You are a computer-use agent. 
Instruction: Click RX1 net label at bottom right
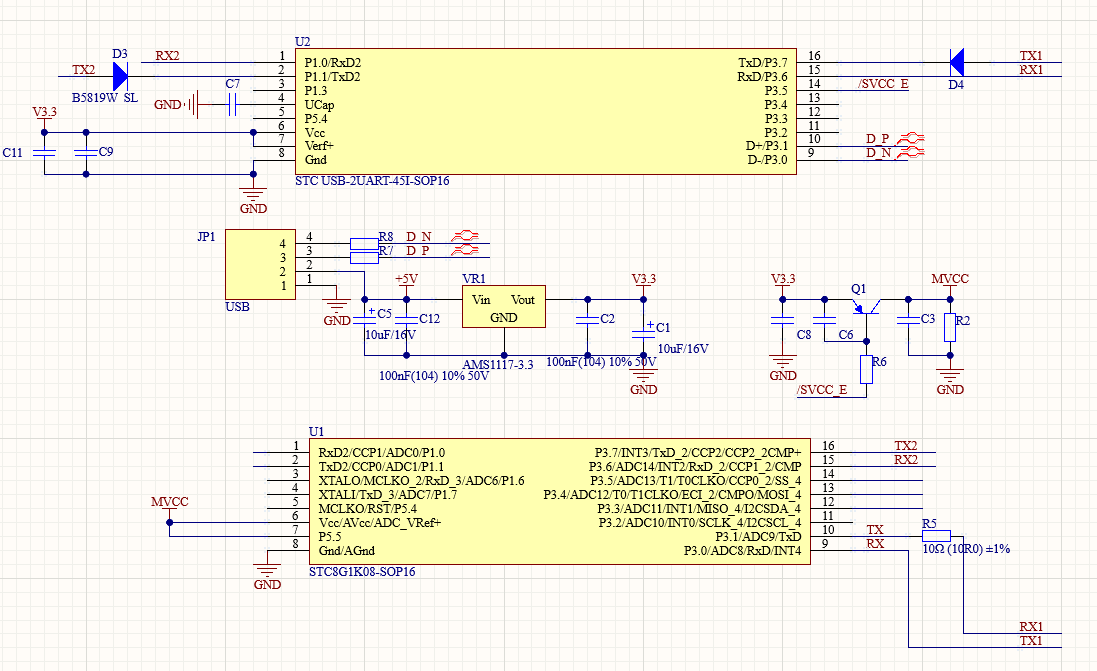coord(1031,627)
